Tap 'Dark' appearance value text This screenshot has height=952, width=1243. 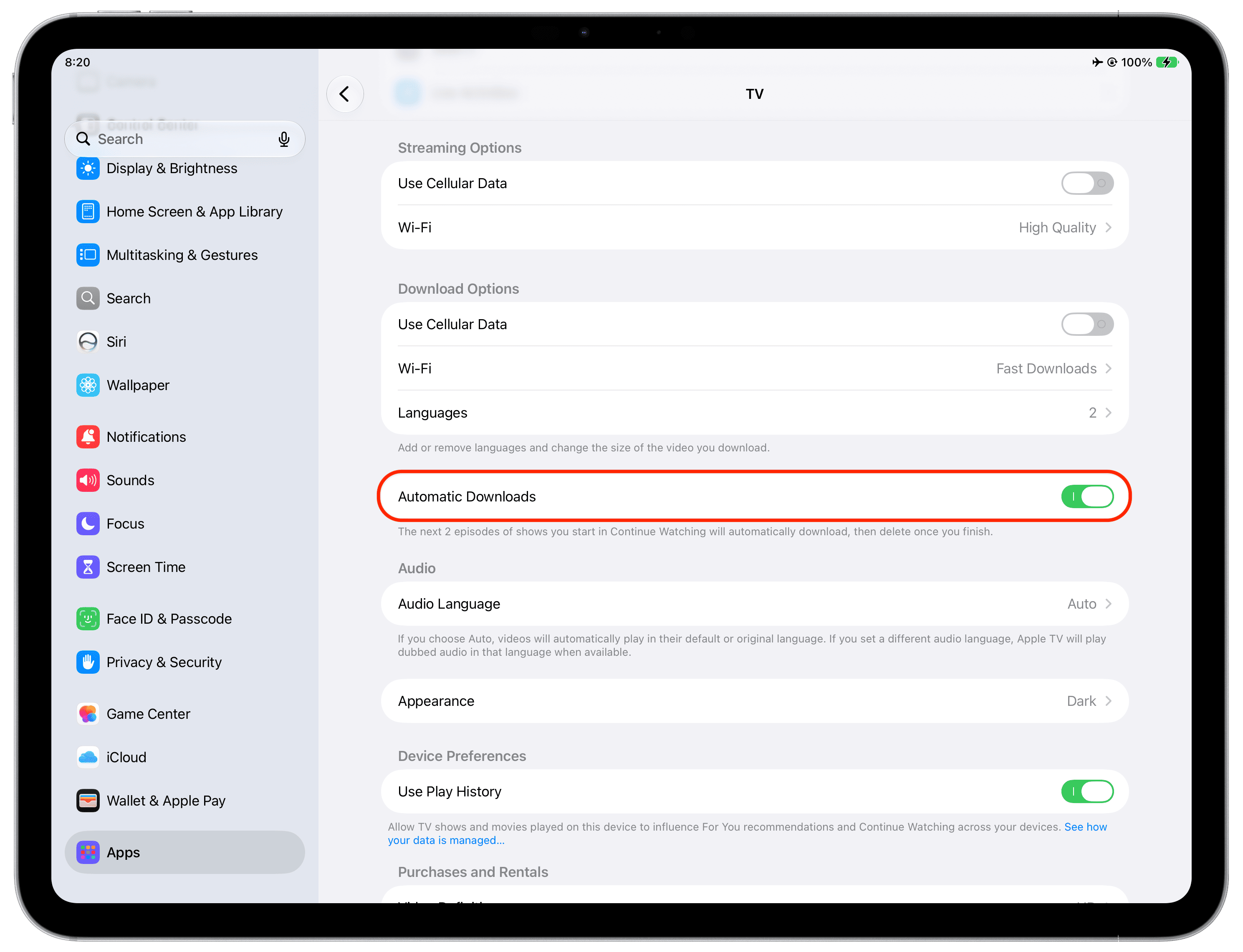1081,702
